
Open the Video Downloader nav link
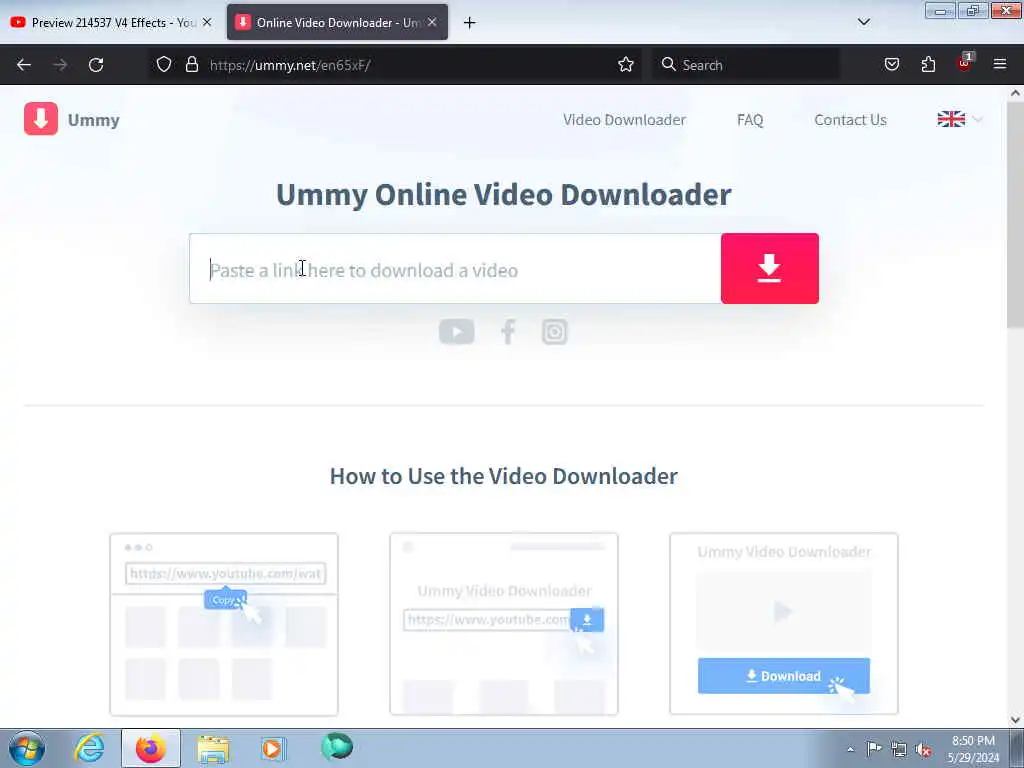pos(624,120)
